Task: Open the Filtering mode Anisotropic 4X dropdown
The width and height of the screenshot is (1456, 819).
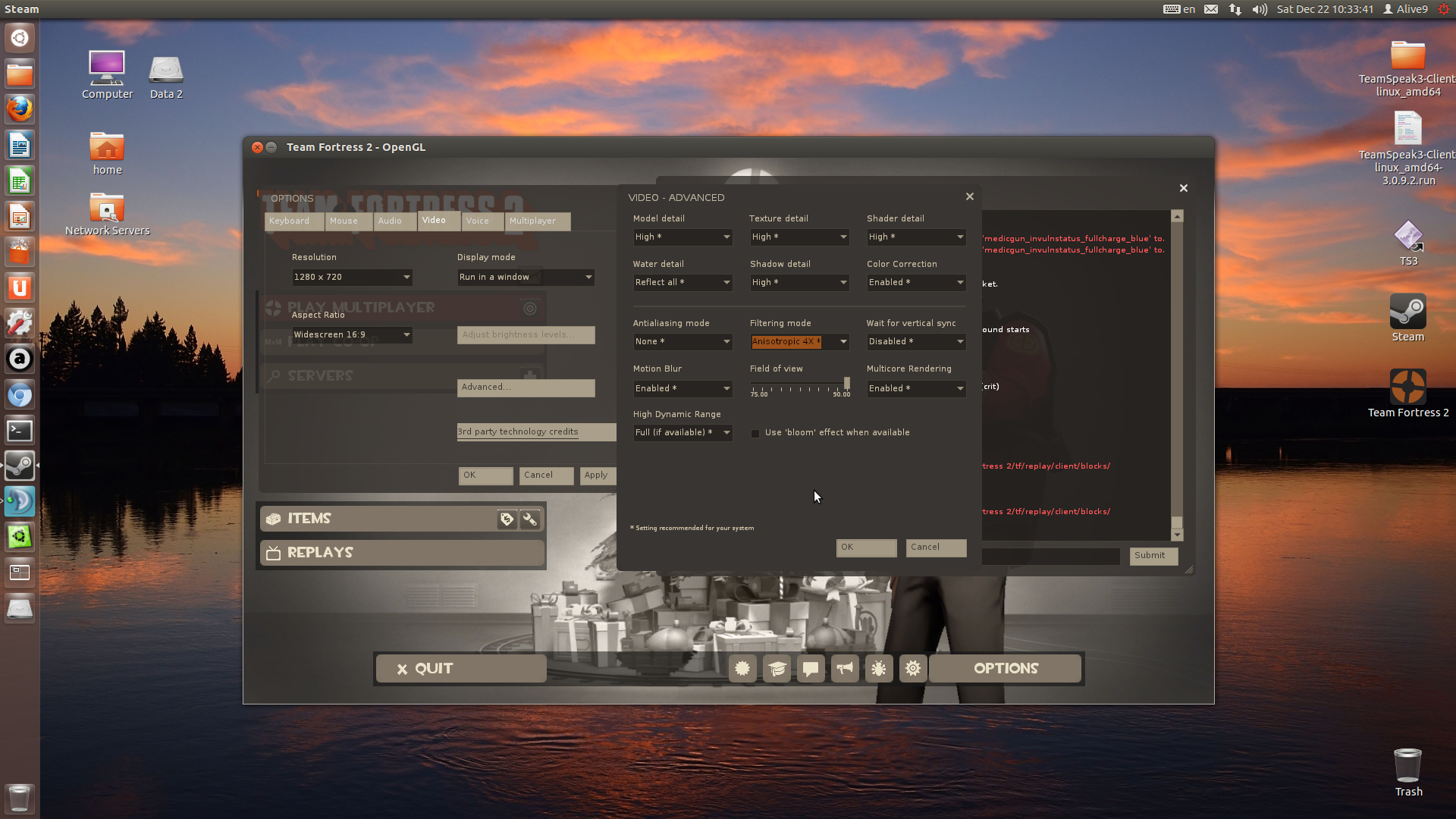Action: [799, 342]
